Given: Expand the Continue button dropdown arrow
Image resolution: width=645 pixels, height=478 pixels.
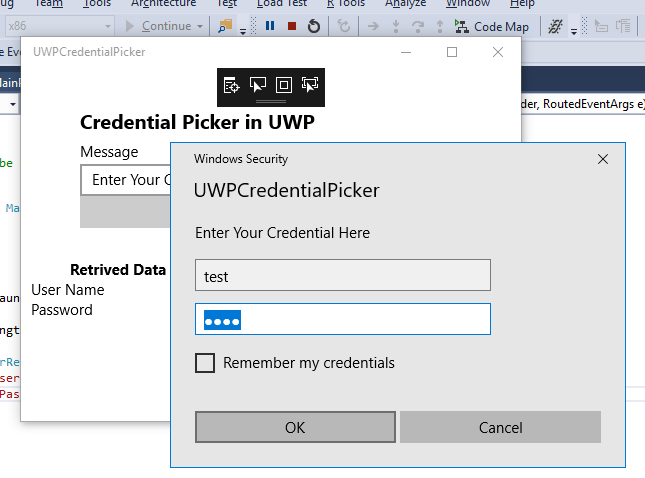Looking at the screenshot, I should click(199, 26).
